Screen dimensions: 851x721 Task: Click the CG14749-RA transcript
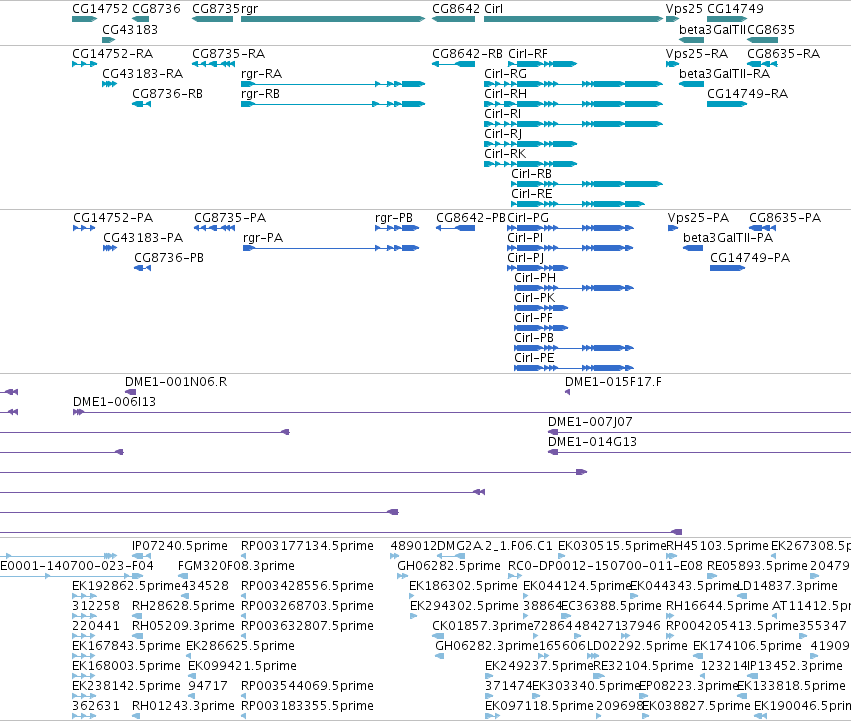(727, 104)
